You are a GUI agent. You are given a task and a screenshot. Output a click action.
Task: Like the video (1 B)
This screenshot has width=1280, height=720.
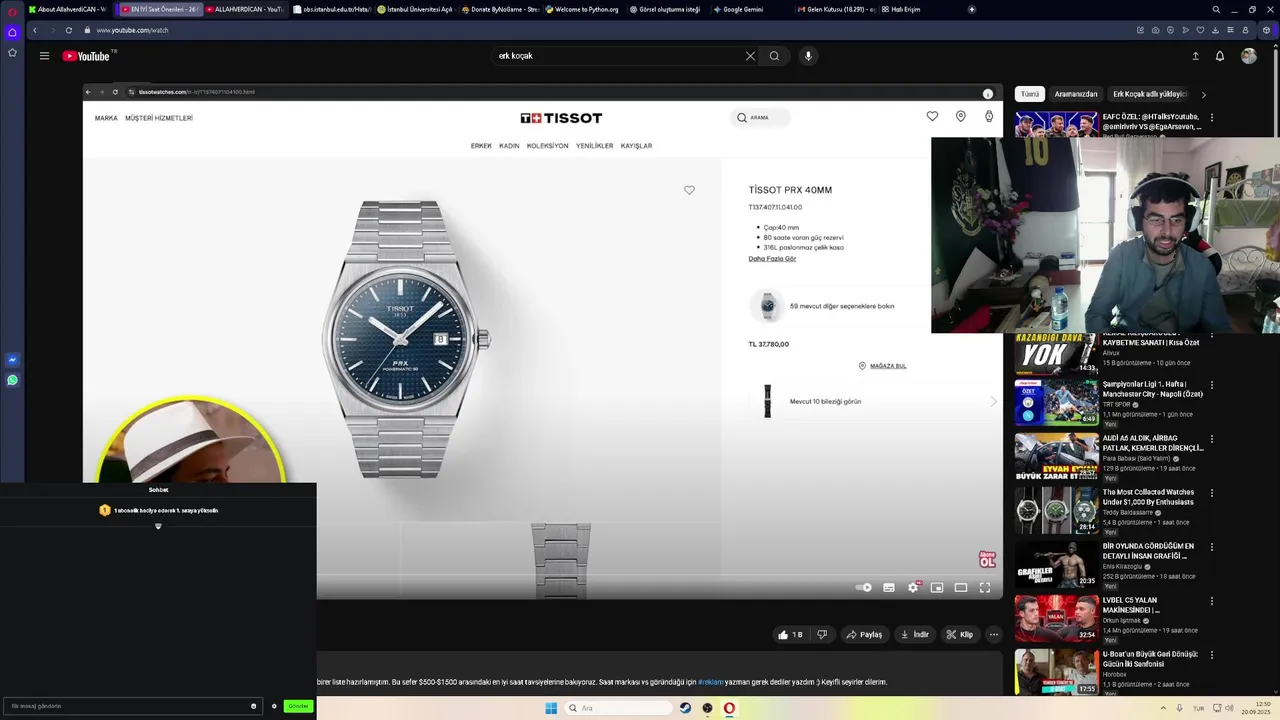790,634
